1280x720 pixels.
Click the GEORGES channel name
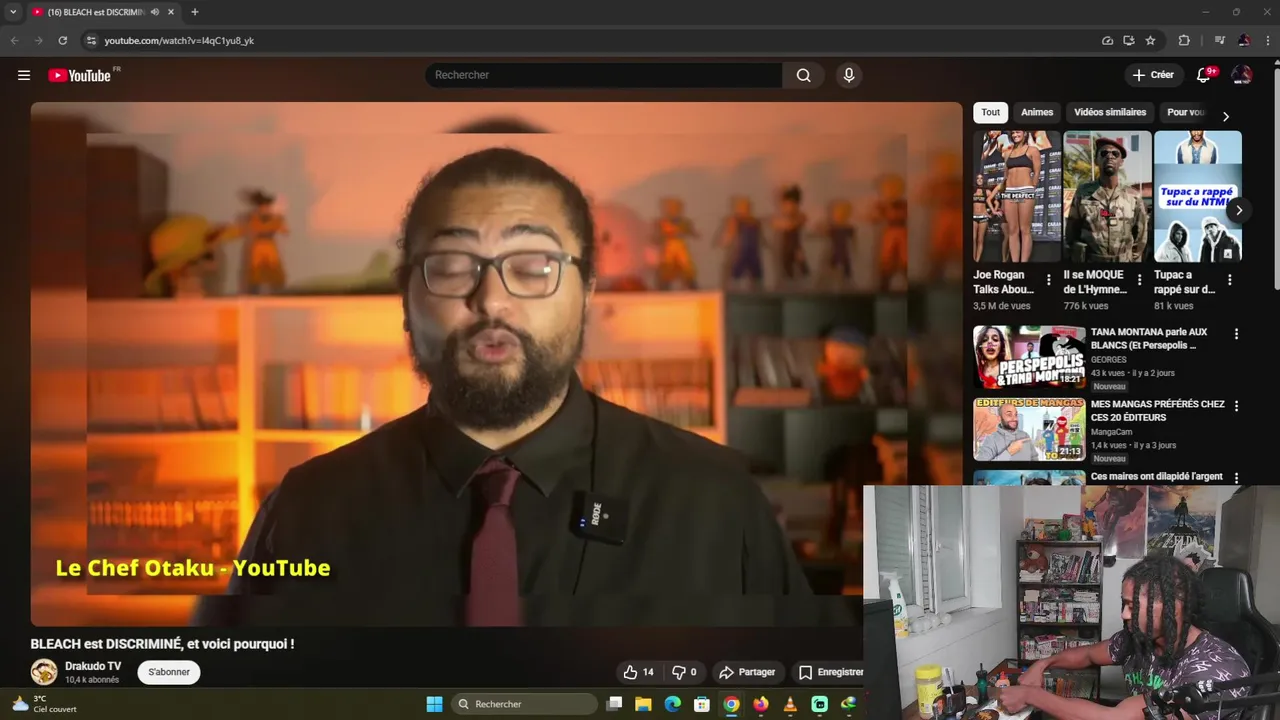click(x=1108, y=359)
